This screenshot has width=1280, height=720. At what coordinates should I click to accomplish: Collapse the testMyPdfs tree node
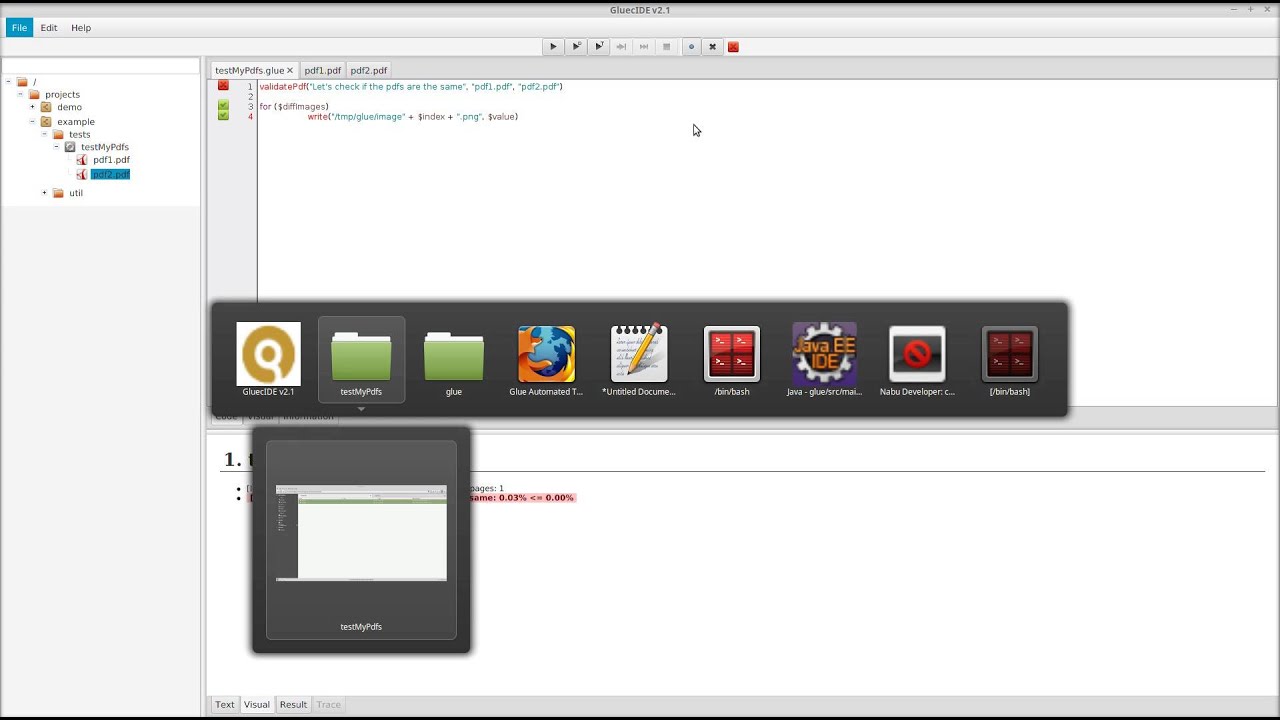click(x=56, y=147)
